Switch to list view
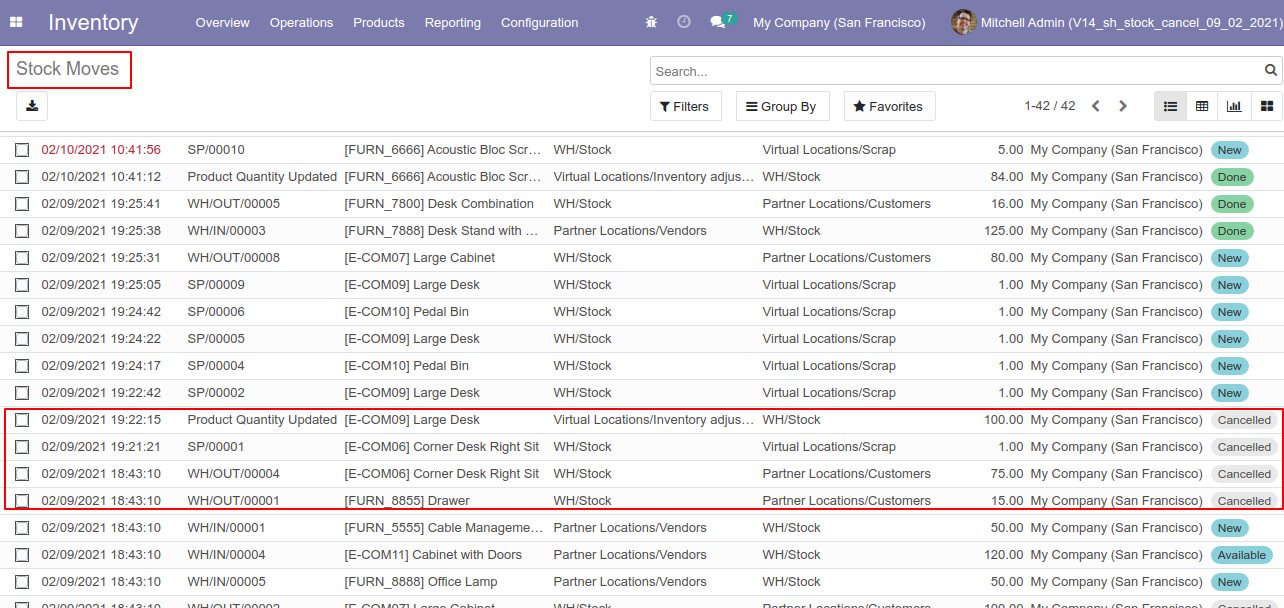 [x=1170, y=106]
